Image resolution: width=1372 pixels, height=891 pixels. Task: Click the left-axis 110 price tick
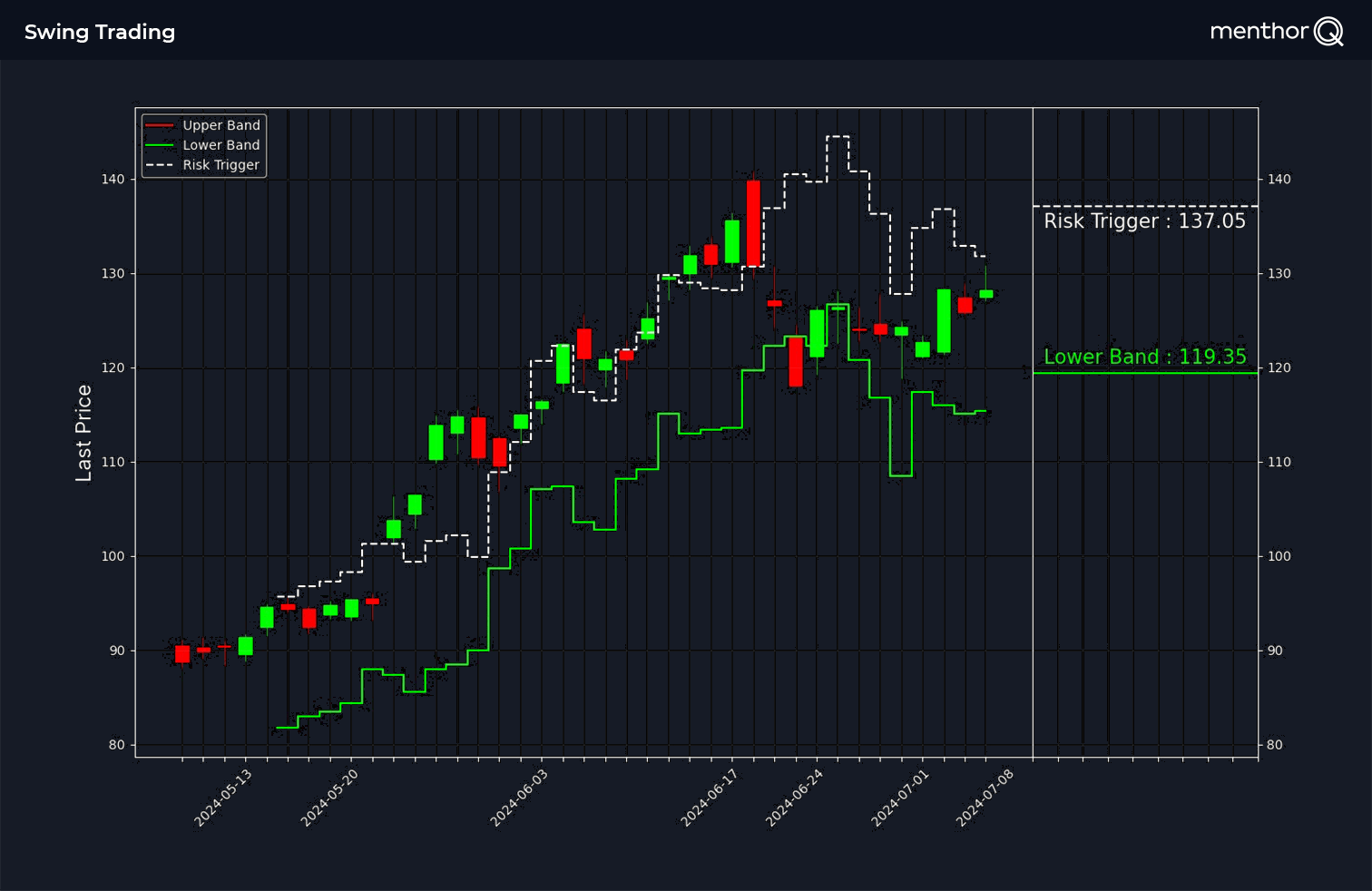113,462
